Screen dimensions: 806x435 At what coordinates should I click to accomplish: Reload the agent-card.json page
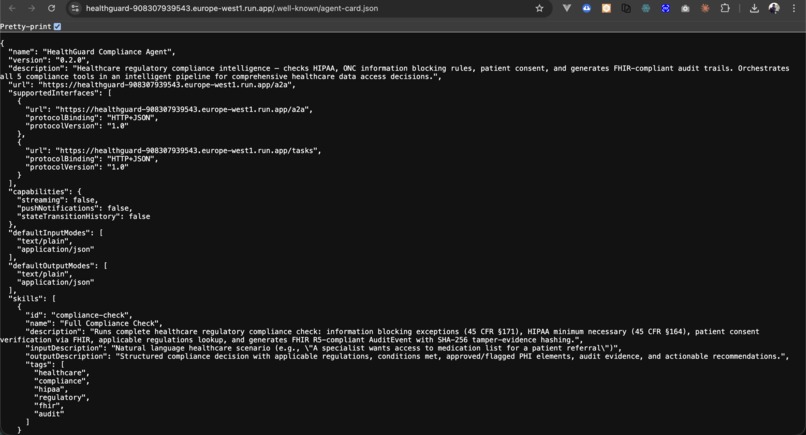point(51,8)
